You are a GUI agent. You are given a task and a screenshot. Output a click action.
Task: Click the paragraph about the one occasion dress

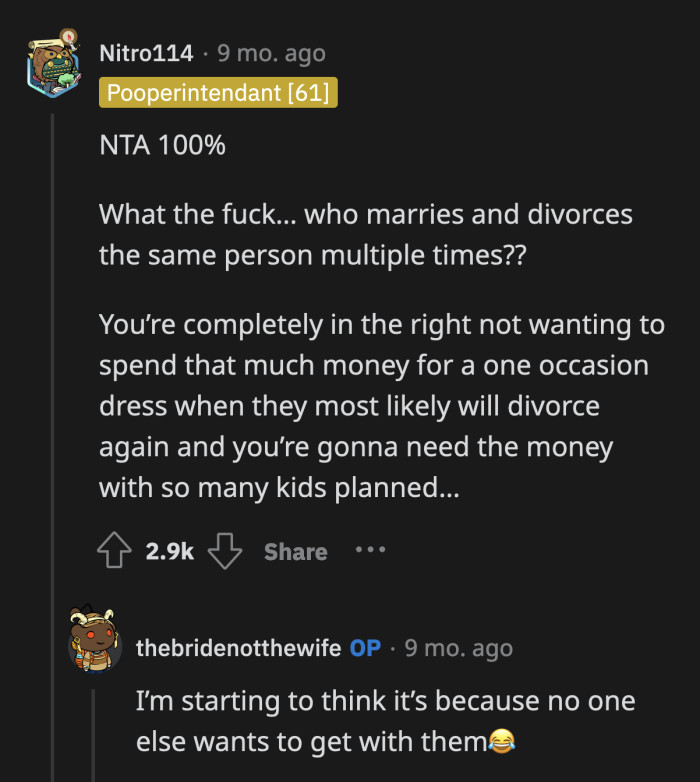click(x=380, y=406)
